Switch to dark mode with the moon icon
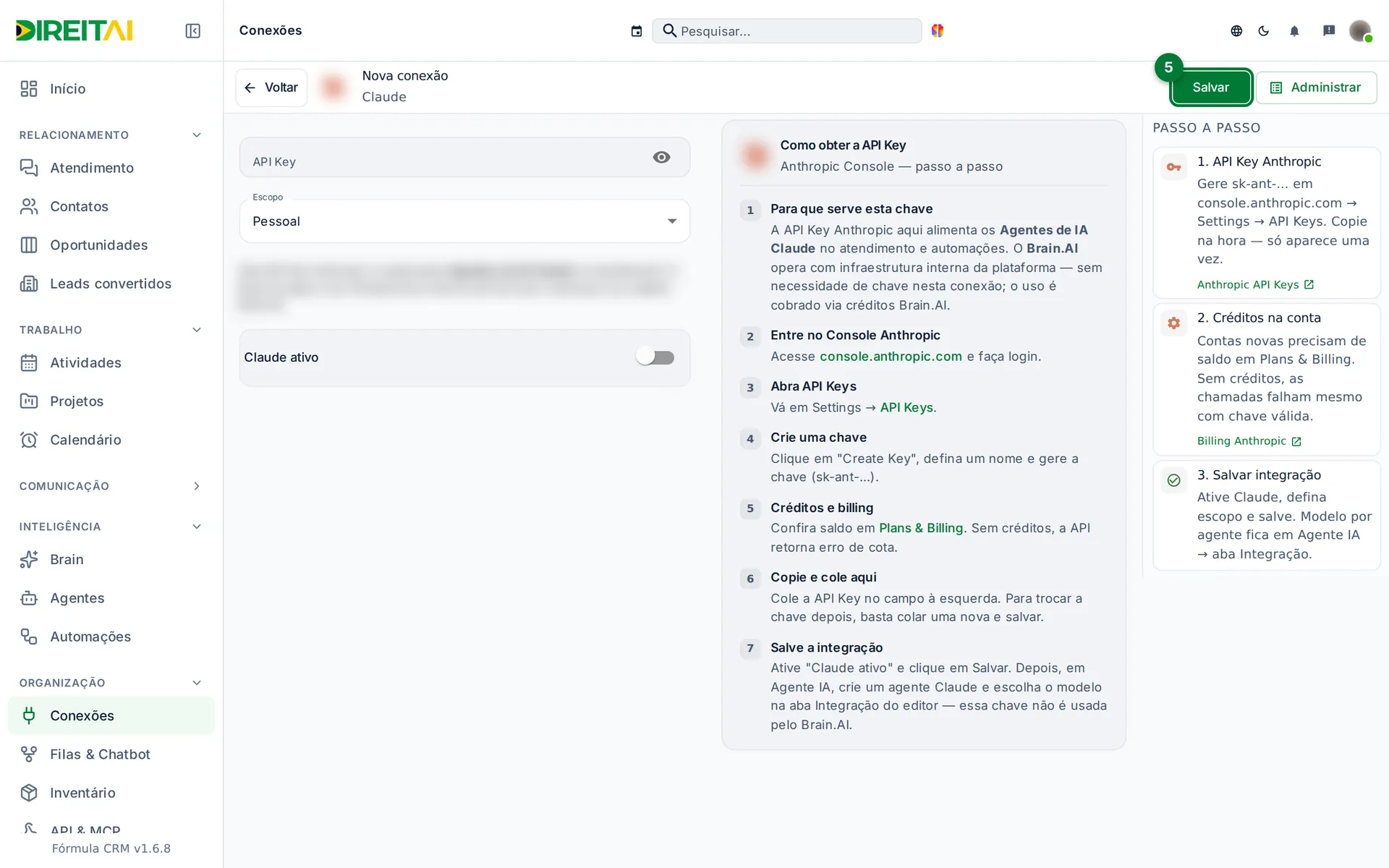 [1264, 30]
